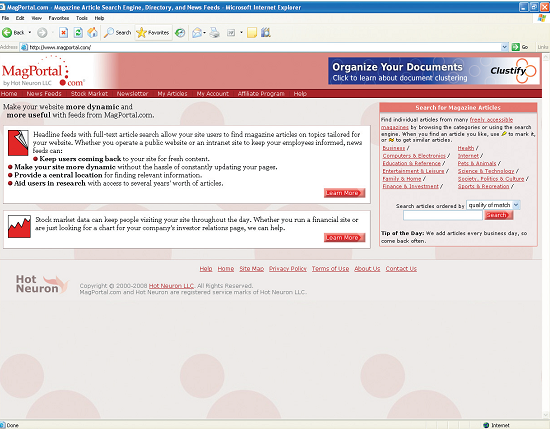Open My Articles in the site navigation

172,93
